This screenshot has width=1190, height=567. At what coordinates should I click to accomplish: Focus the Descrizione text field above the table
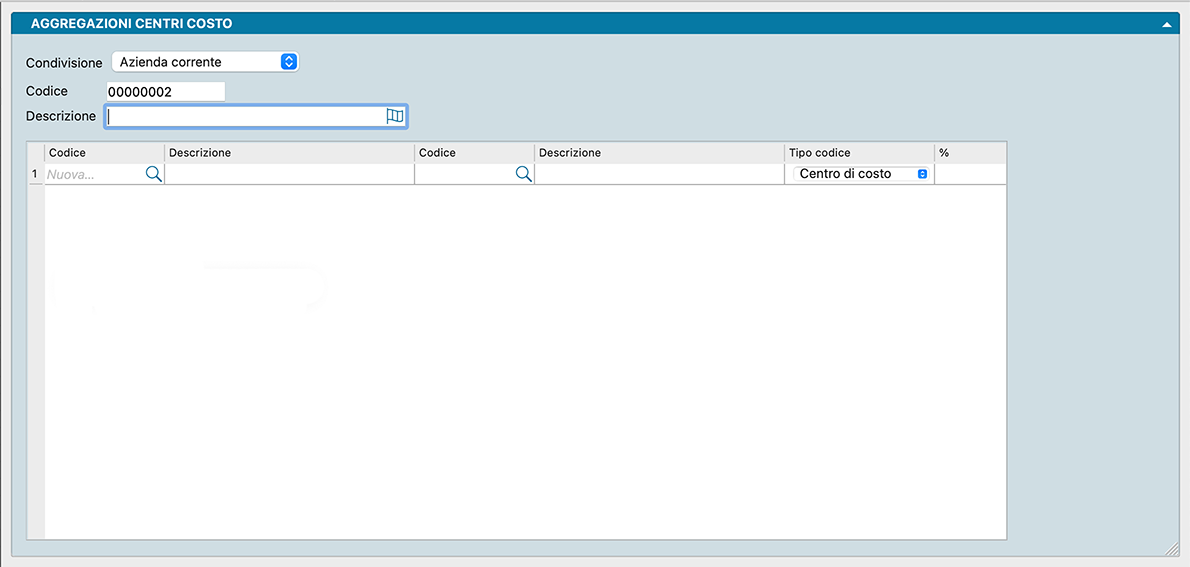[245, 117]
